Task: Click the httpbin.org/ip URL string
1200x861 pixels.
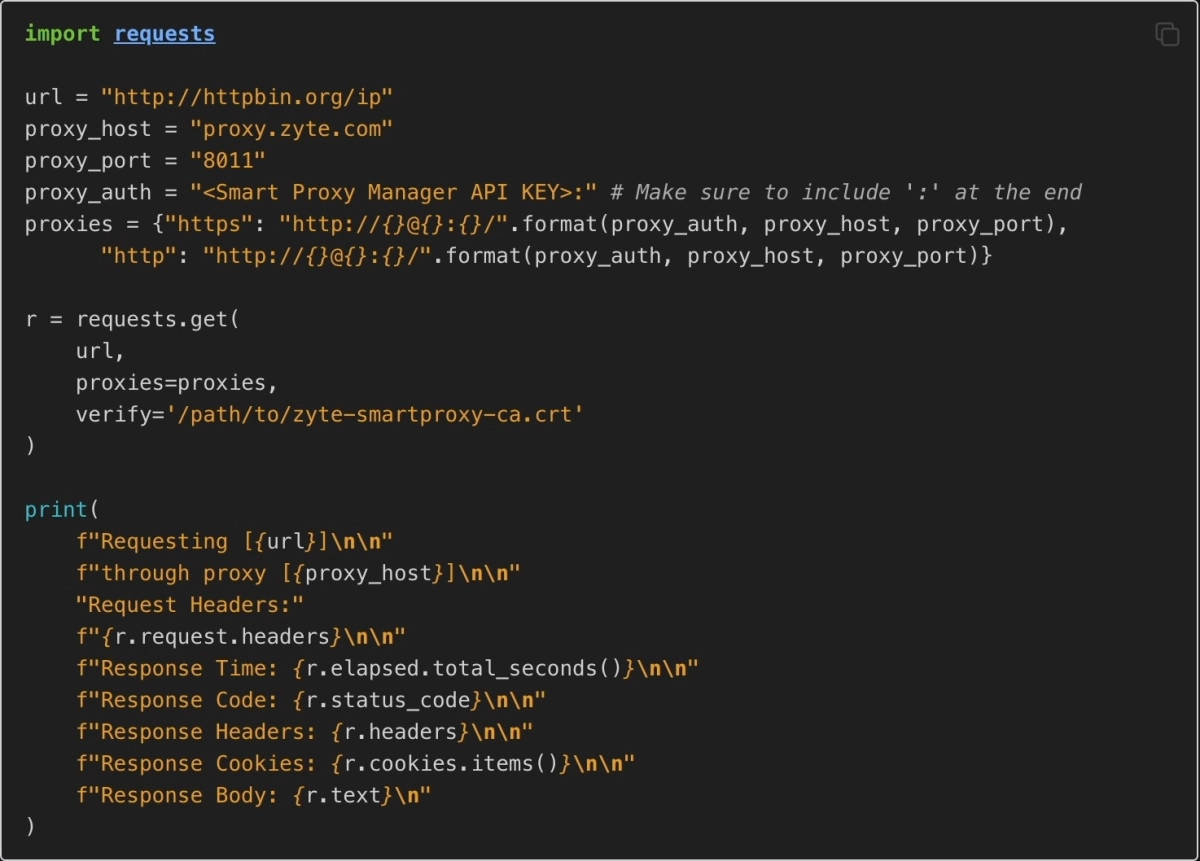Action: (x=246, y=97)
